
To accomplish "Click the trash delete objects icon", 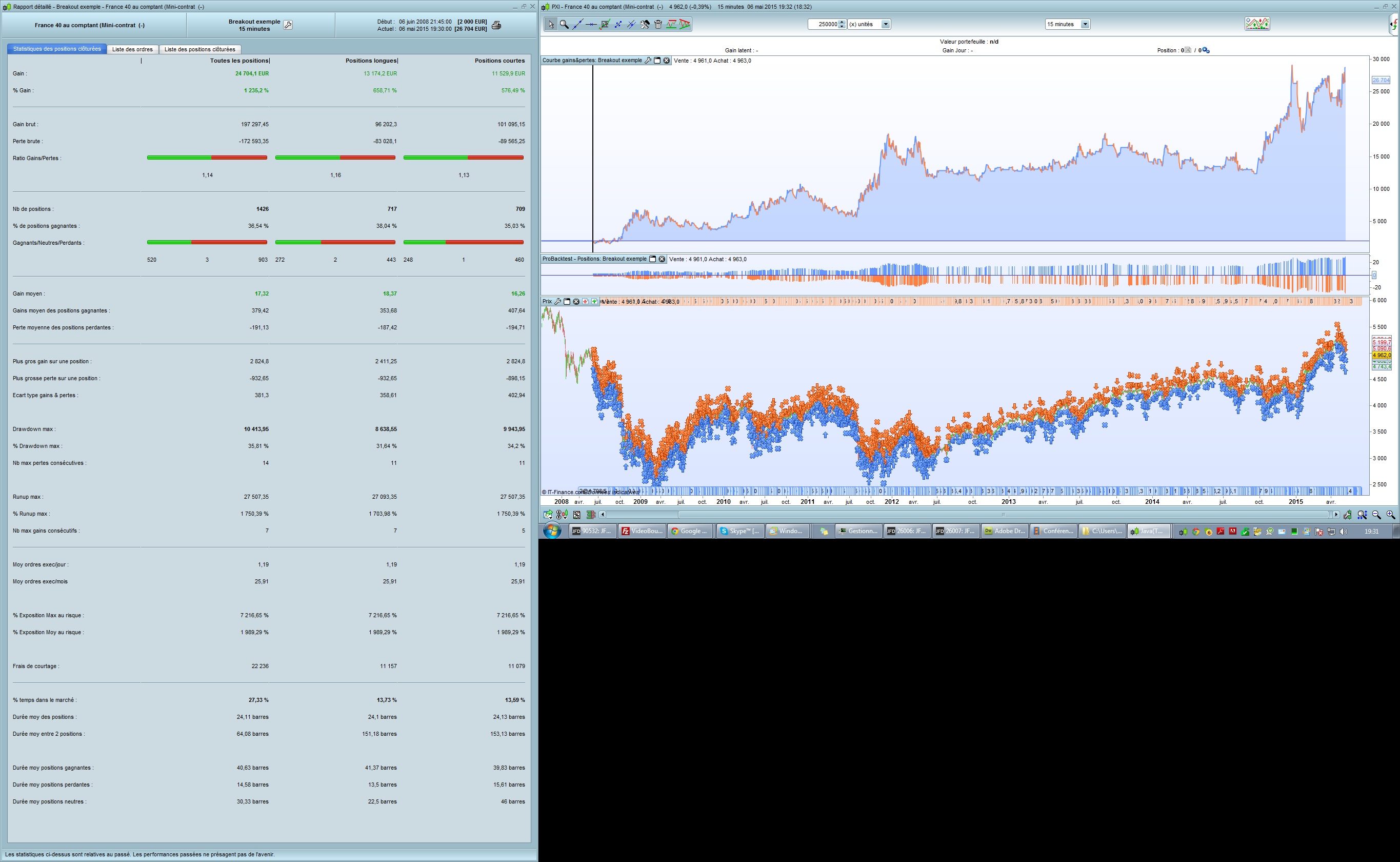I will [x=658, y=24].
